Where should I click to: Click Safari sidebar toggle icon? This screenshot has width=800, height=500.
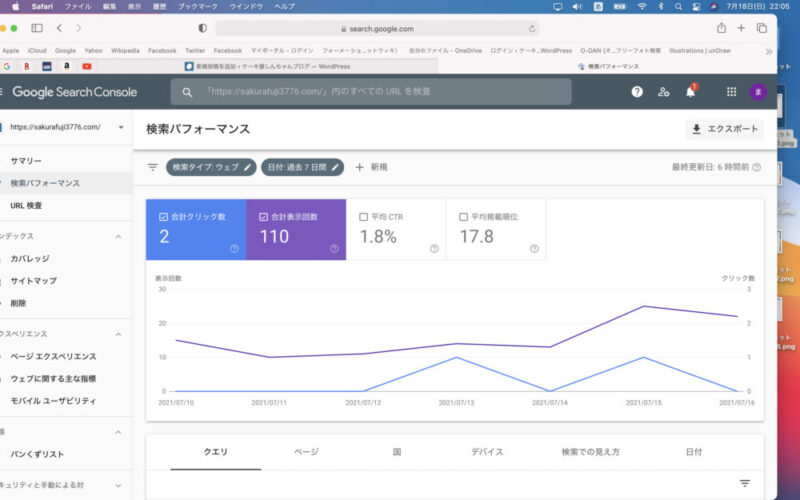[37, 29]
